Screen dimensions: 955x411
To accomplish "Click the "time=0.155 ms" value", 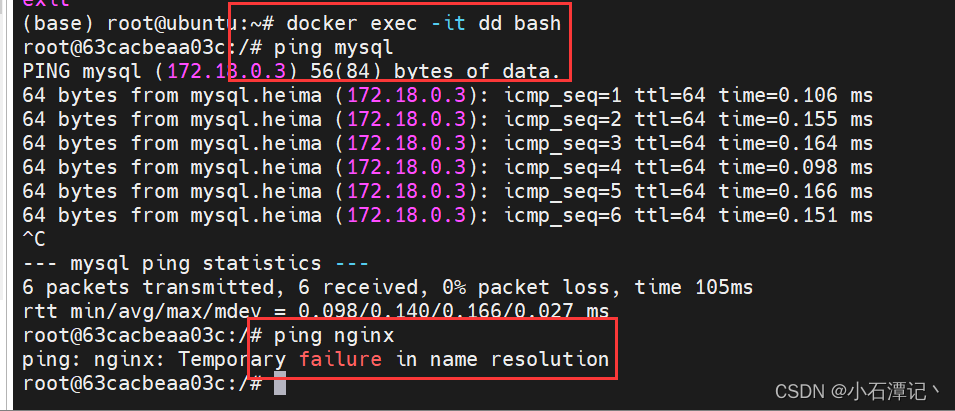I will [796, 119].
